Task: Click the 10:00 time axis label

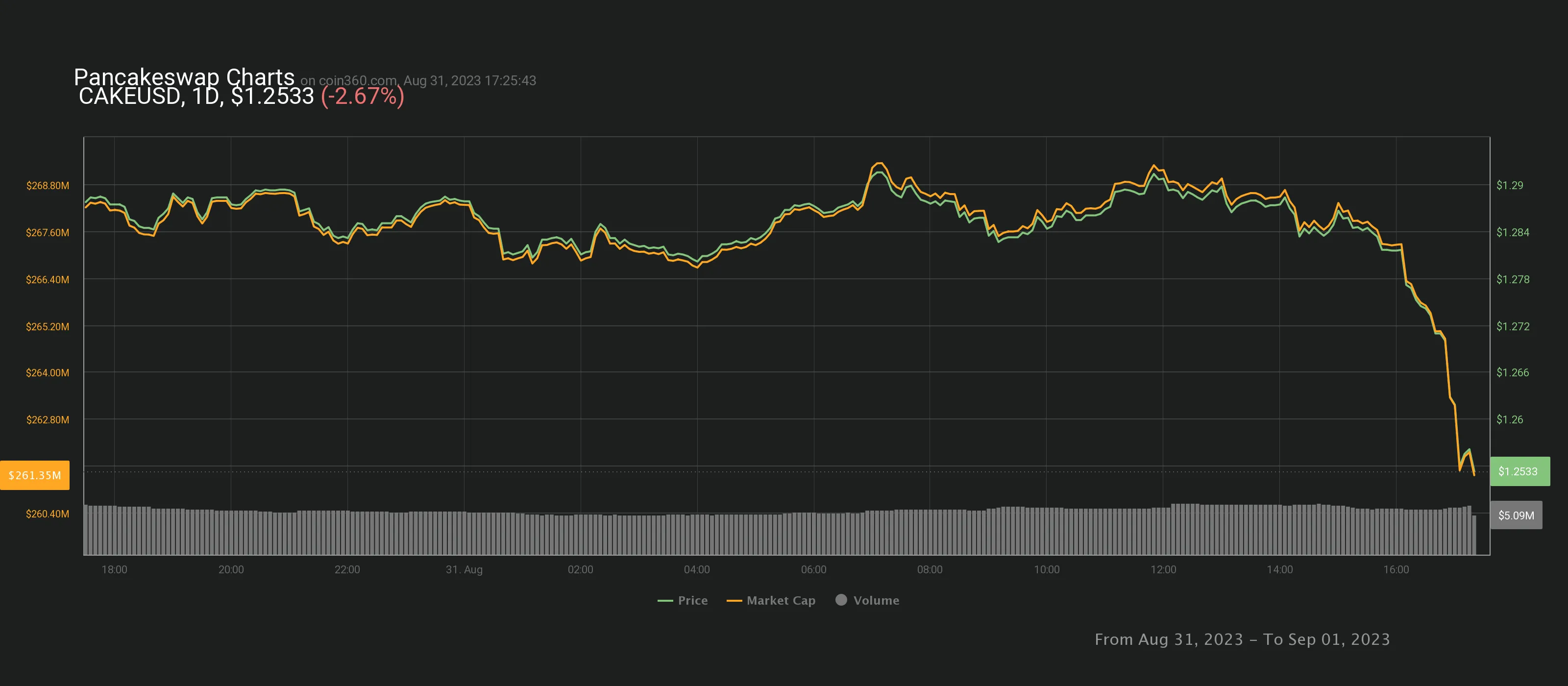Action: point(1046,569)
